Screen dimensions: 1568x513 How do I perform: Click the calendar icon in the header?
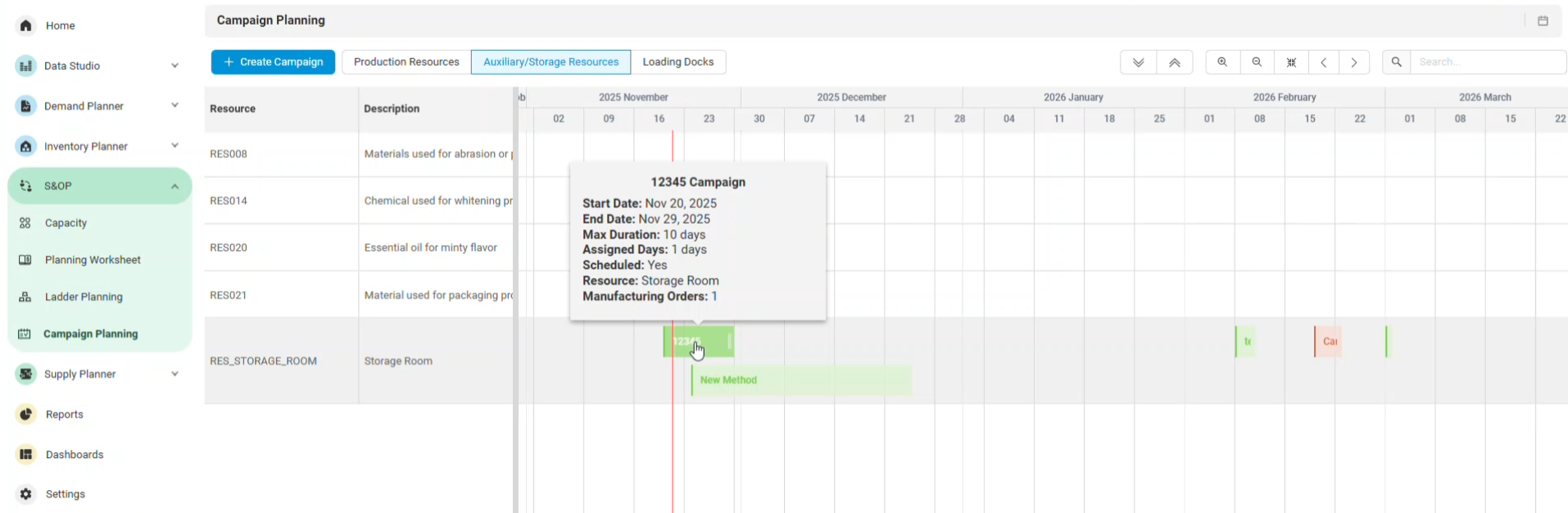[1543, 21]
